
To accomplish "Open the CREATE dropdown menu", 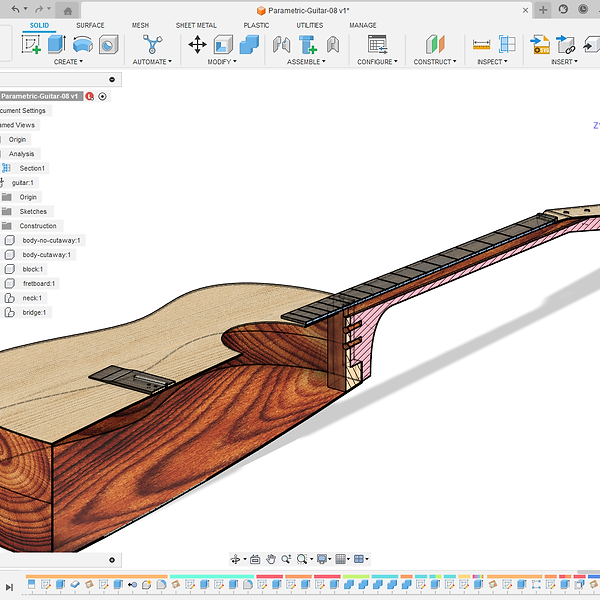I will pos(68,62).
